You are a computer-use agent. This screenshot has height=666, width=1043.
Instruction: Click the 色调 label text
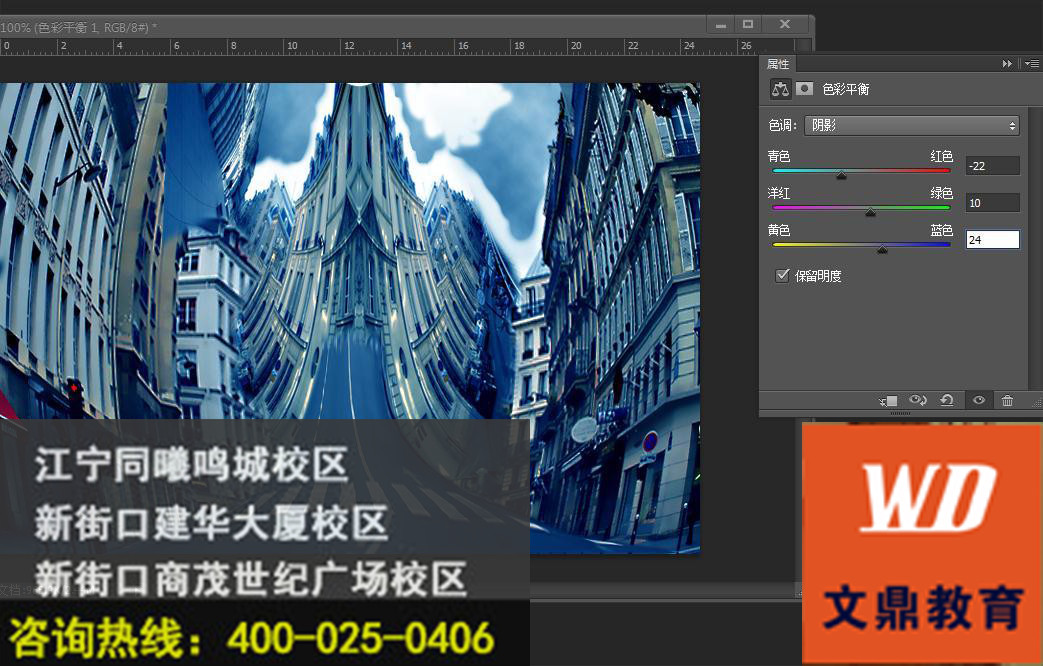point(782,125)
